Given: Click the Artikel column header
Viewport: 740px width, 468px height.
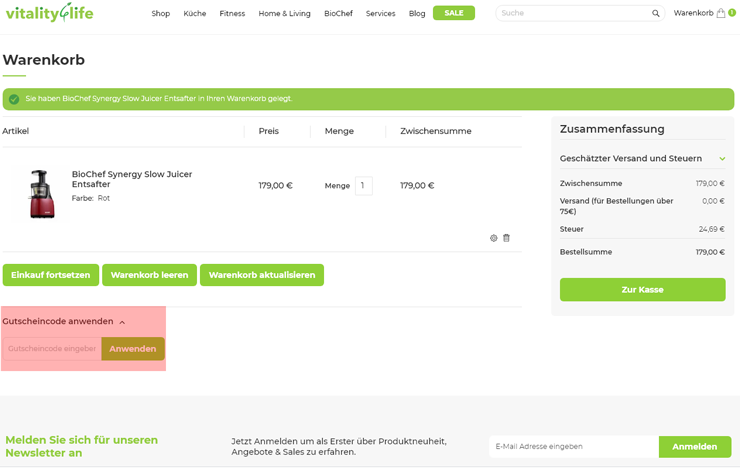Looking at the screenshot, I should pyautogui.click(x=16, y=131).
